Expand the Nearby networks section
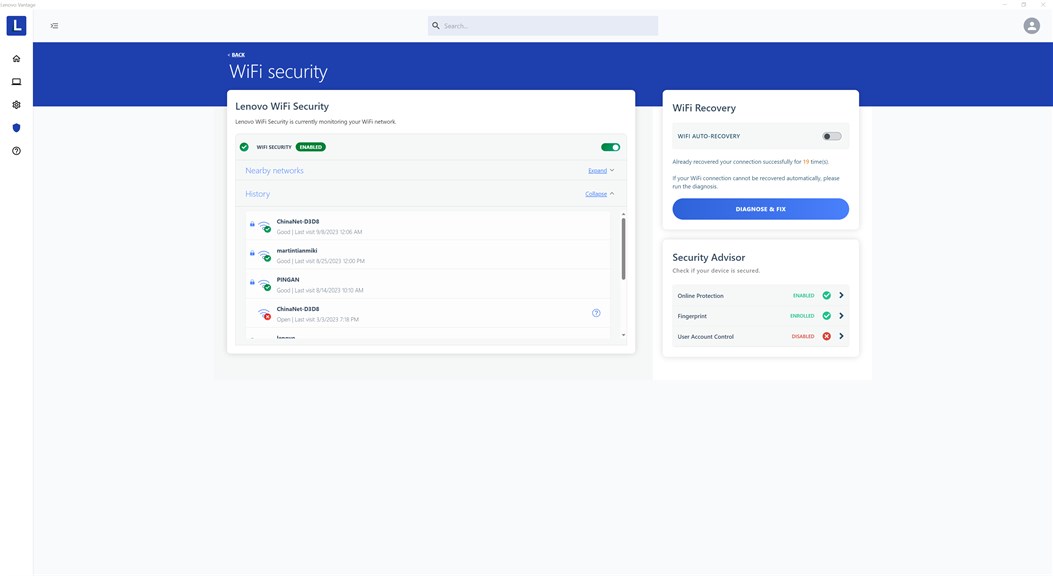Viewport: 1053px width, 576px height. coord(601,171)
